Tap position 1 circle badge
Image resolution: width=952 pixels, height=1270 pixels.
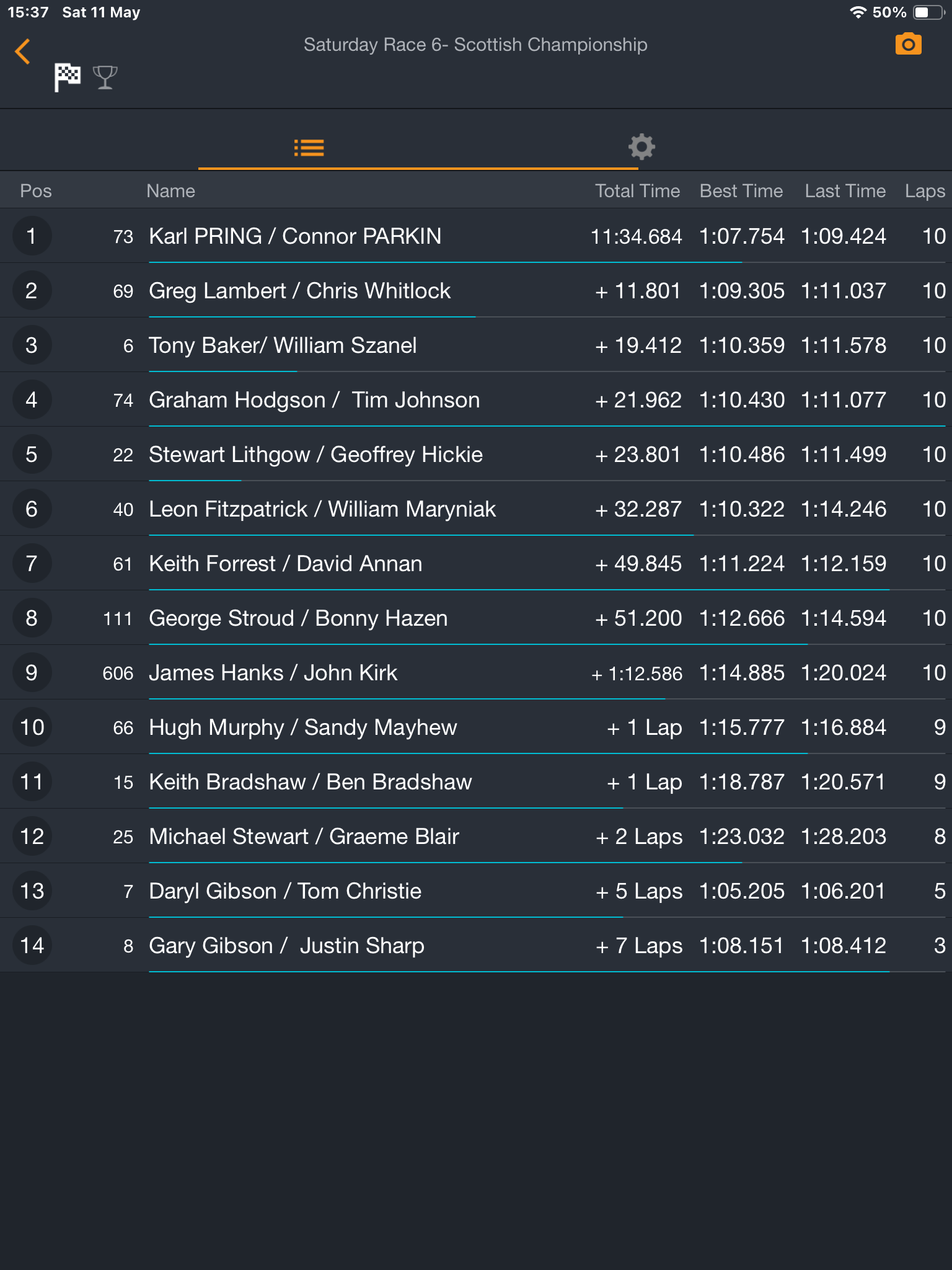point(31,236)
